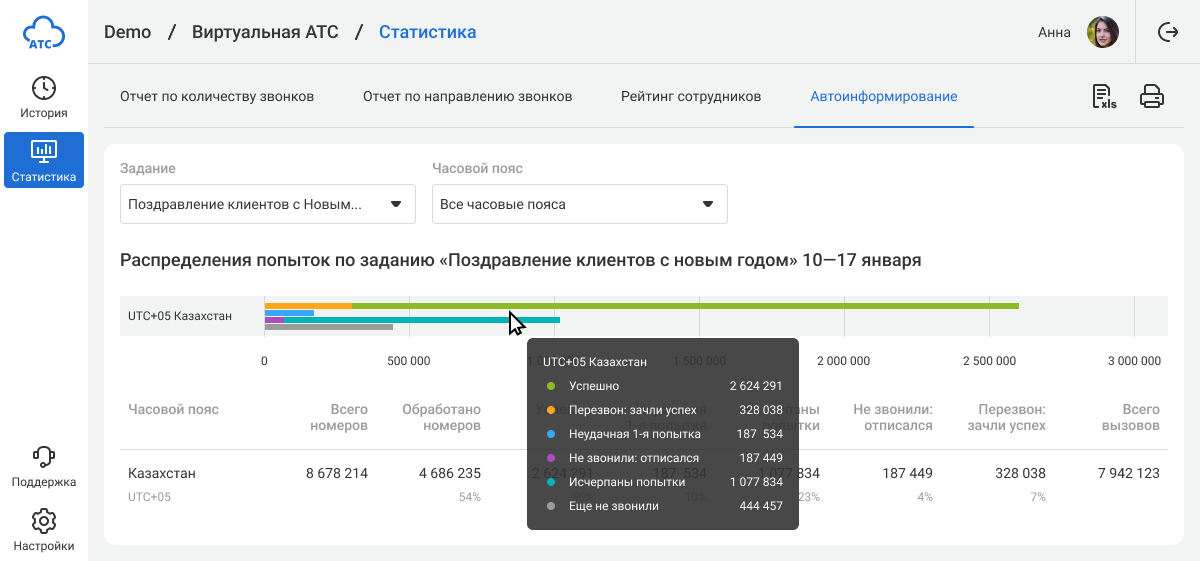Click the Автоинформирование tab
This screenshot has width=1200, height=561.
click(884, 97)
